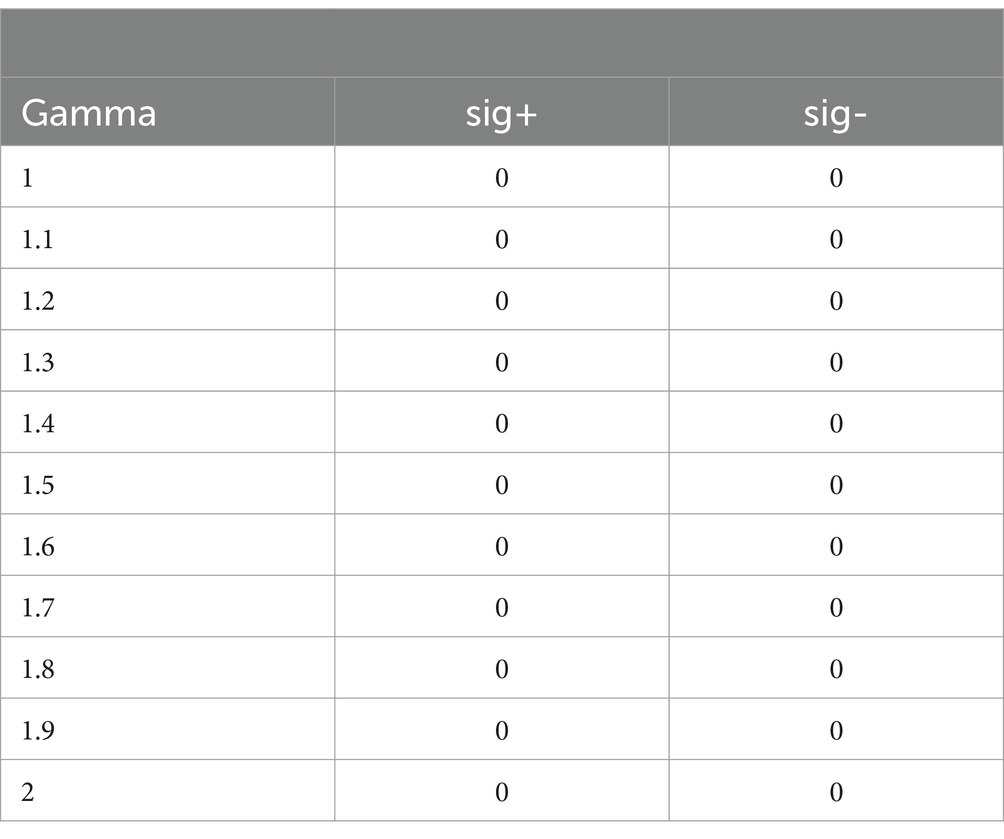The height and width of the screenshot is (839, 1004).
Task: Click the sig- column header
Action: tap(836, 113)
